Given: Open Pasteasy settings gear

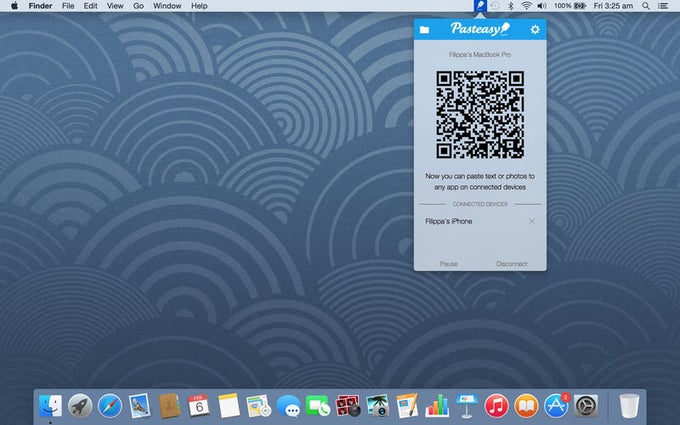Looking at the screenshot, I should coord(535,29).
